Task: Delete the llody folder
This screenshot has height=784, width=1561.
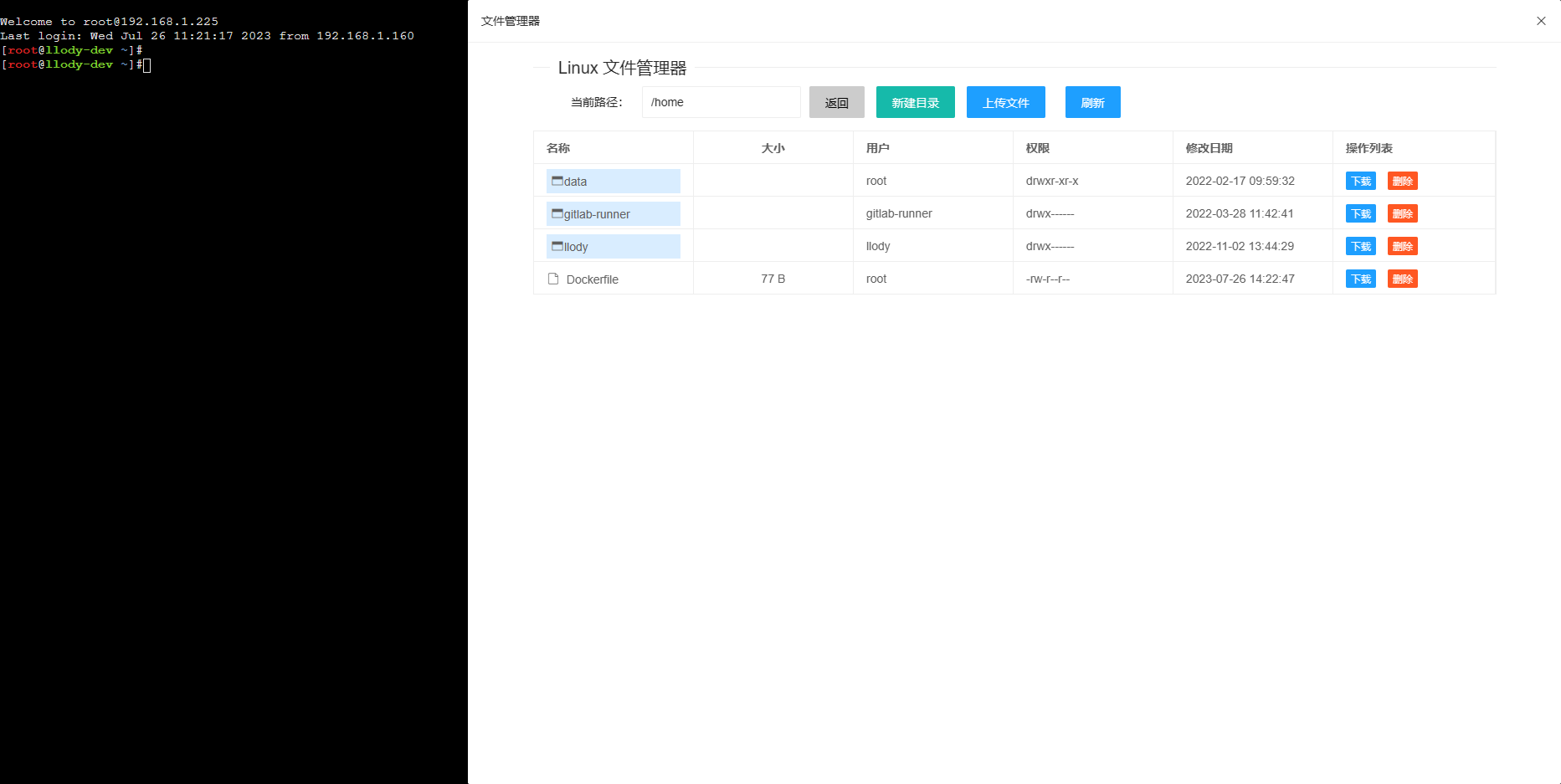Action: click(x=1402, y=246)
